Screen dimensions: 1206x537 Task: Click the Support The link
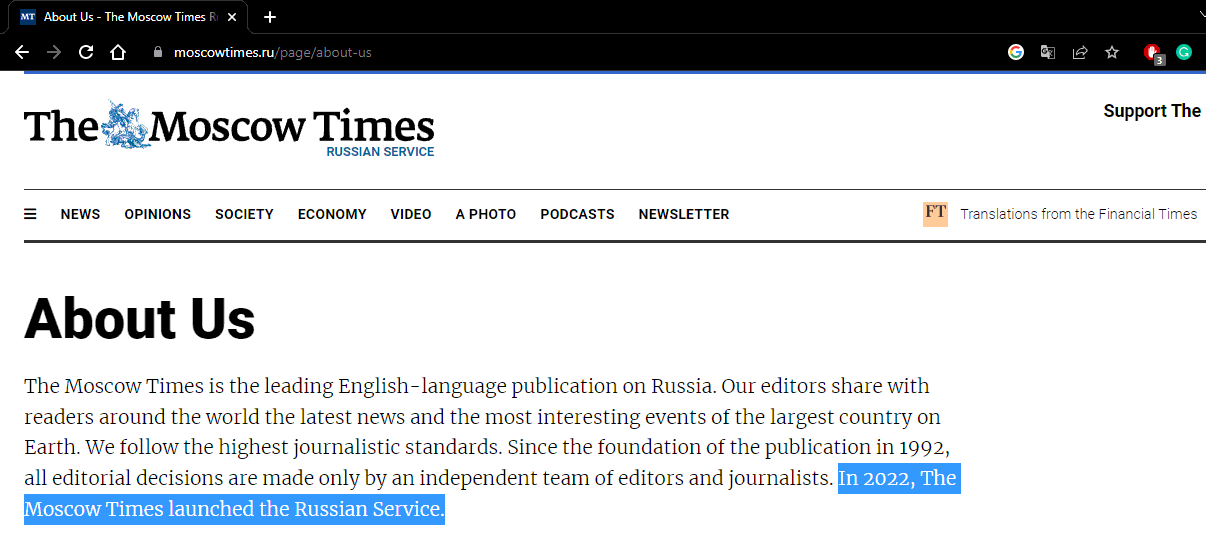tap(1152, 111)
